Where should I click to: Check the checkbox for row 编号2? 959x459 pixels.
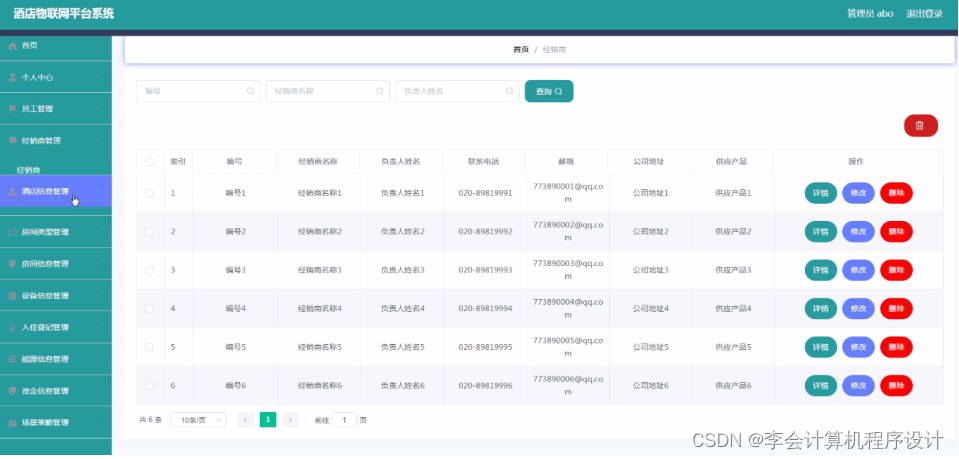click(x=149, y=231)
